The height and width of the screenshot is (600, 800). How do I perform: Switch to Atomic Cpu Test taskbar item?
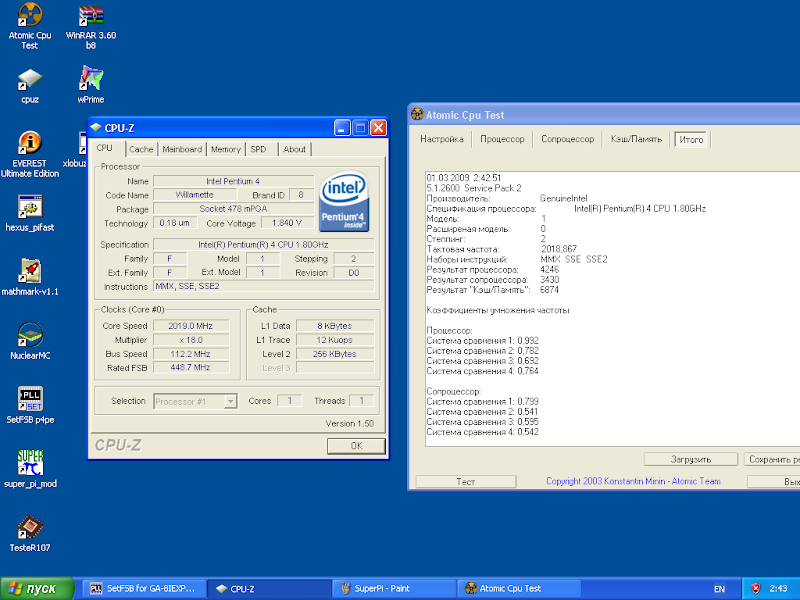tap(519, 588)
